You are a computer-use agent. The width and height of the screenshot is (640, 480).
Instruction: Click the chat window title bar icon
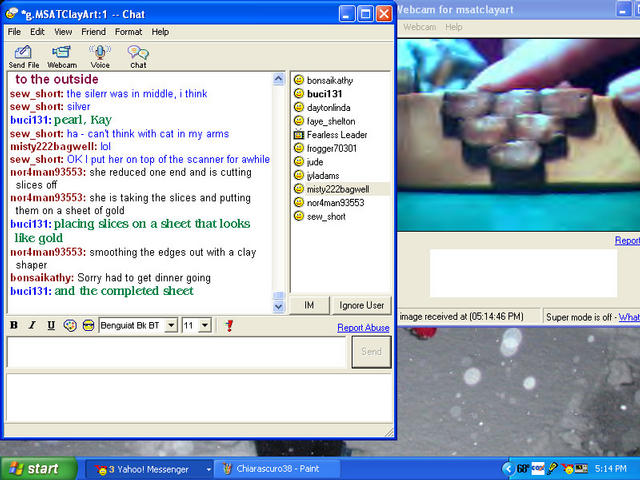coord(12,14)
